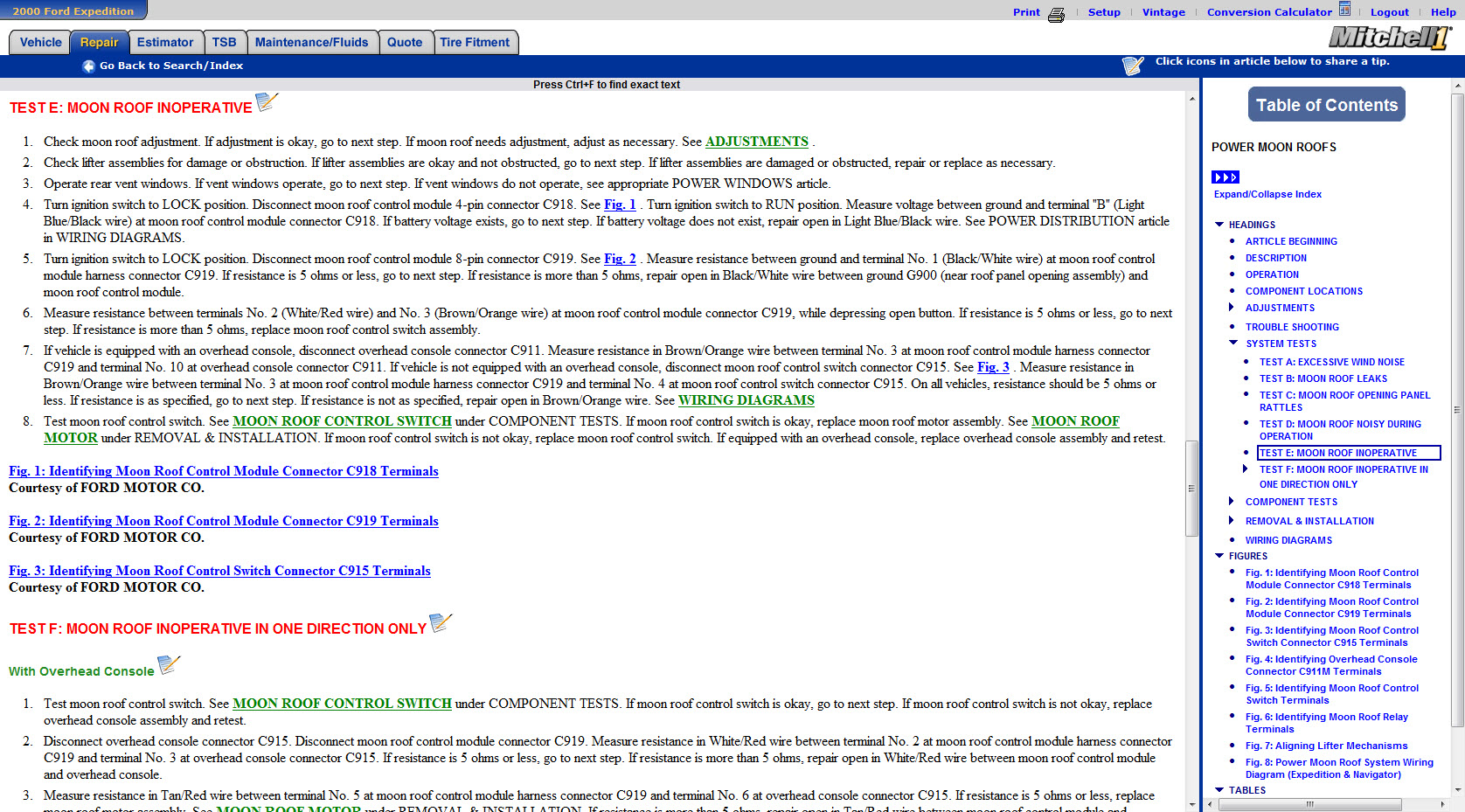This screenshot has width=1465, height=812.
Task: Select ARTICLE BEGINNING in the index
Action: (x=1291, y=241)
